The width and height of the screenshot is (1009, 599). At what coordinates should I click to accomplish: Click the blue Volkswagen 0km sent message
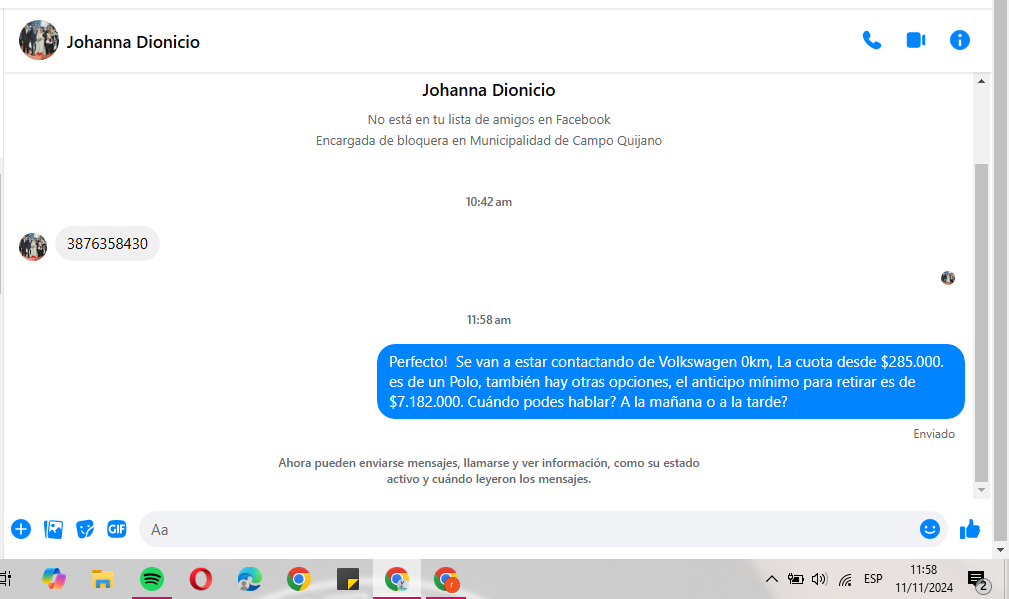[670, 381]
